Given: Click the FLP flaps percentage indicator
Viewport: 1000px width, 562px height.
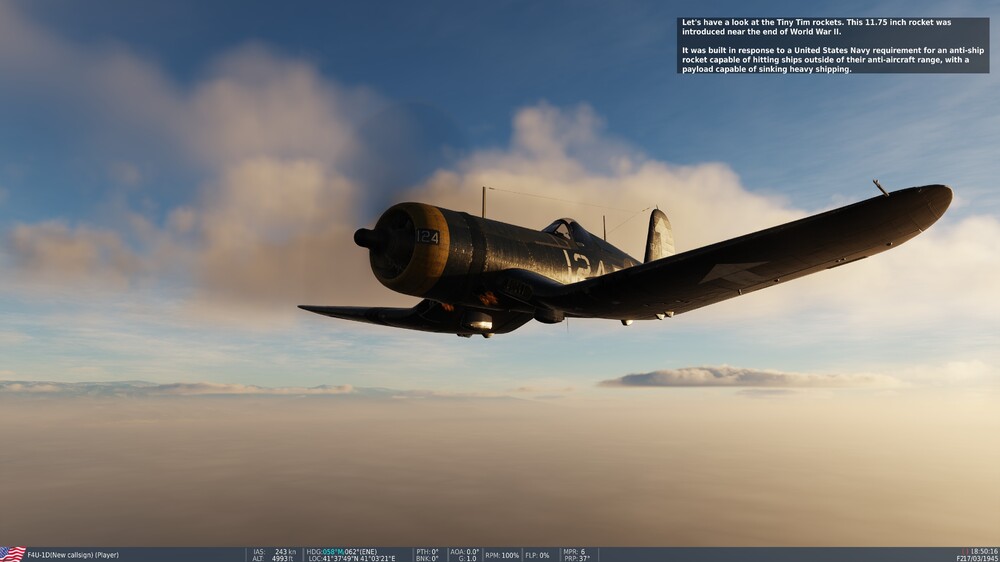Looking at the screenshot, I should (x=538, y=555).
